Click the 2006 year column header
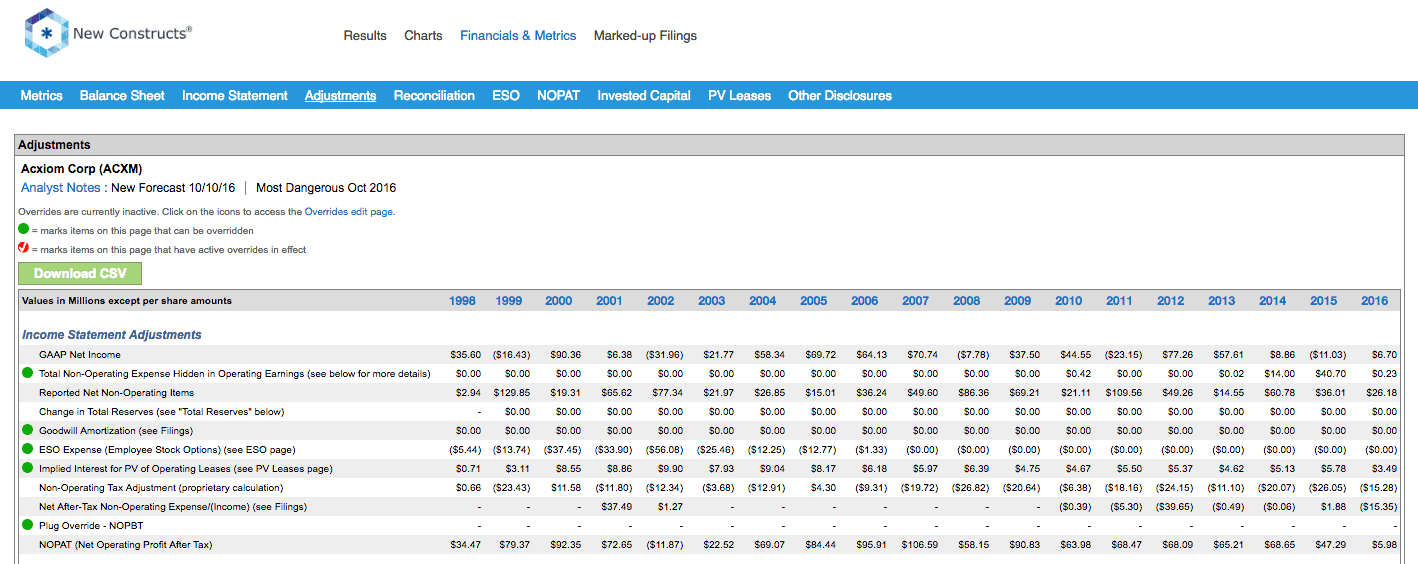1418x564 pixels. [864, 301]
